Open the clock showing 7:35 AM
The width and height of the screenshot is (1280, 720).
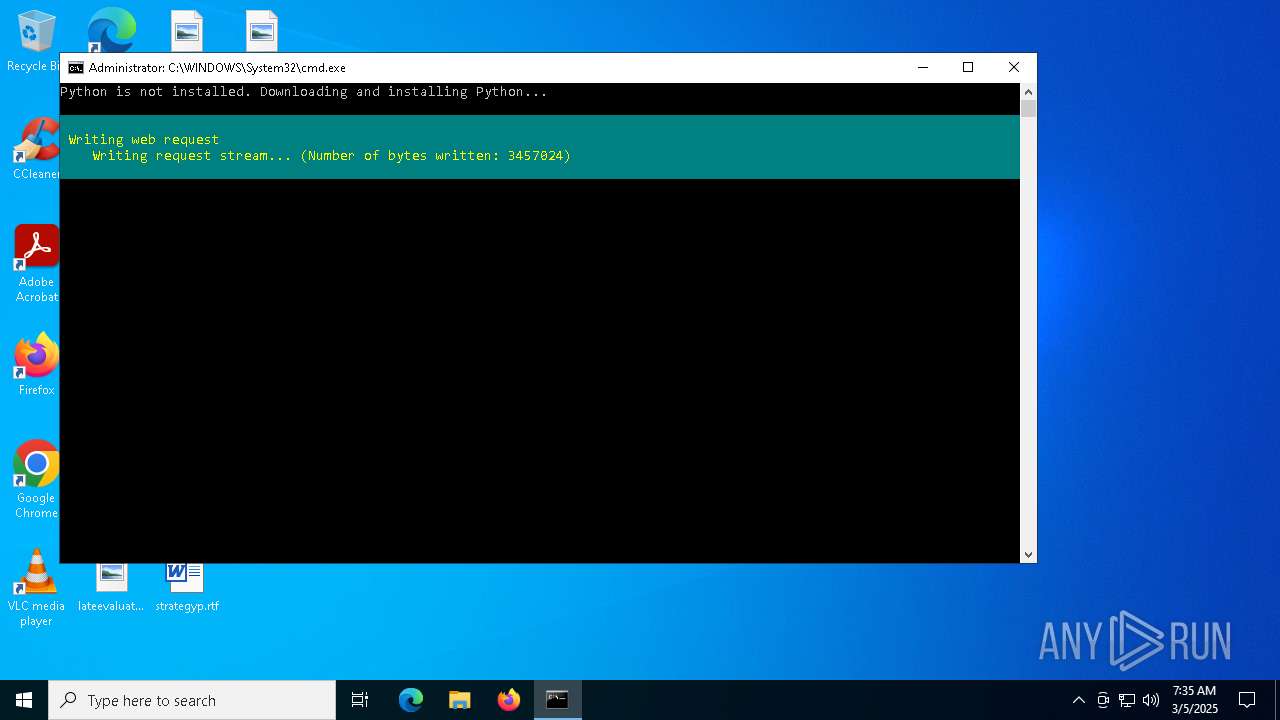(x=1194, y=700)
